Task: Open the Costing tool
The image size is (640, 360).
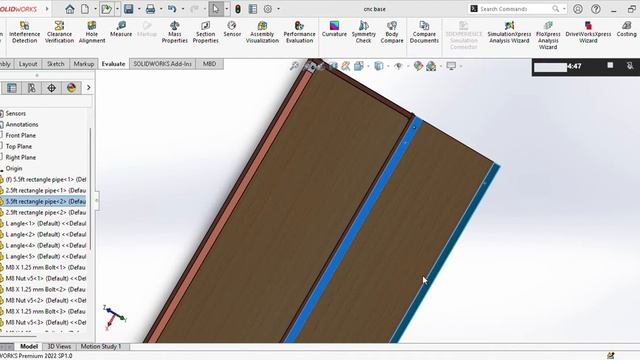Action: tap(626, 29)
